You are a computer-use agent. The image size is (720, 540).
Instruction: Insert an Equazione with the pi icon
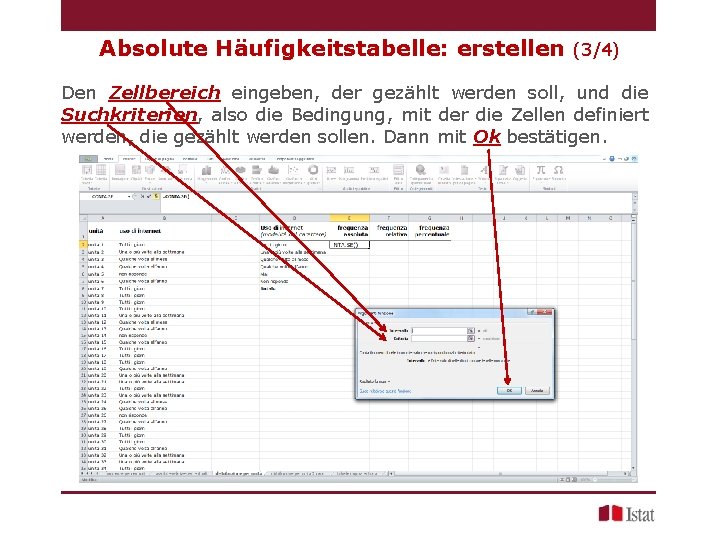click(541, 170)
